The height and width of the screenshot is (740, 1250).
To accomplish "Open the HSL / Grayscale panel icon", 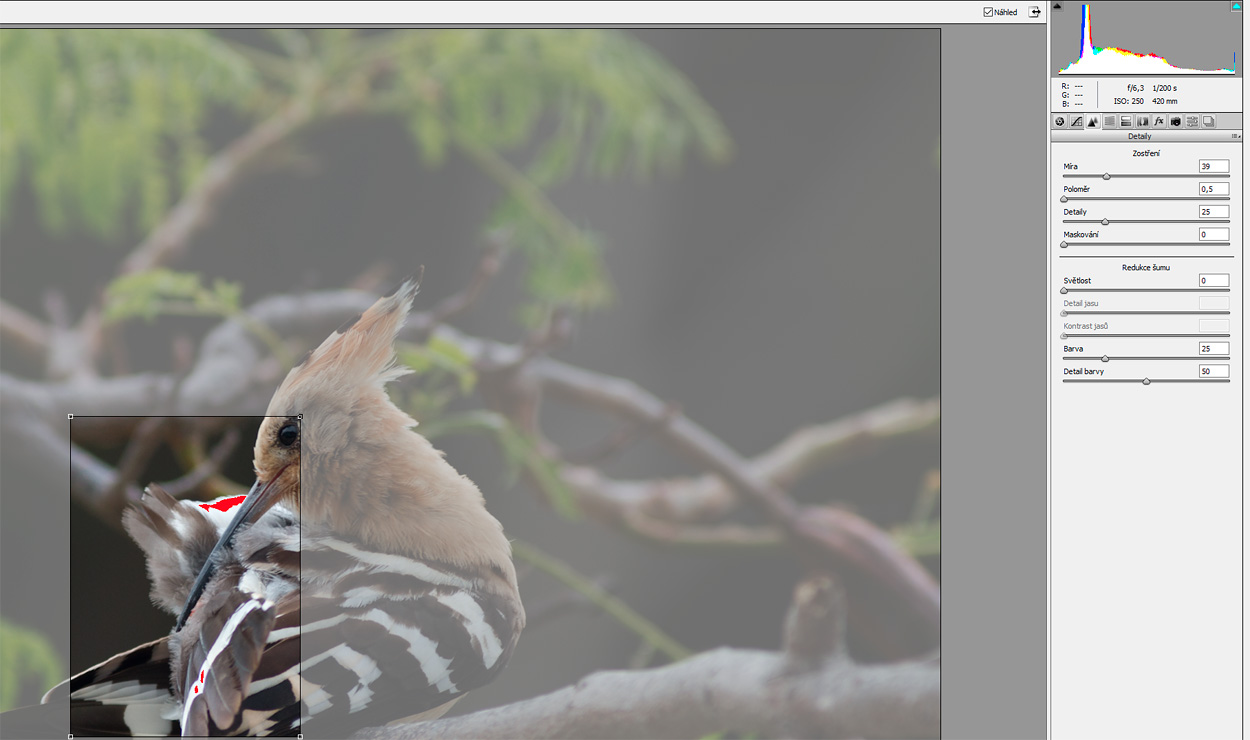I will coord(1110,122).
